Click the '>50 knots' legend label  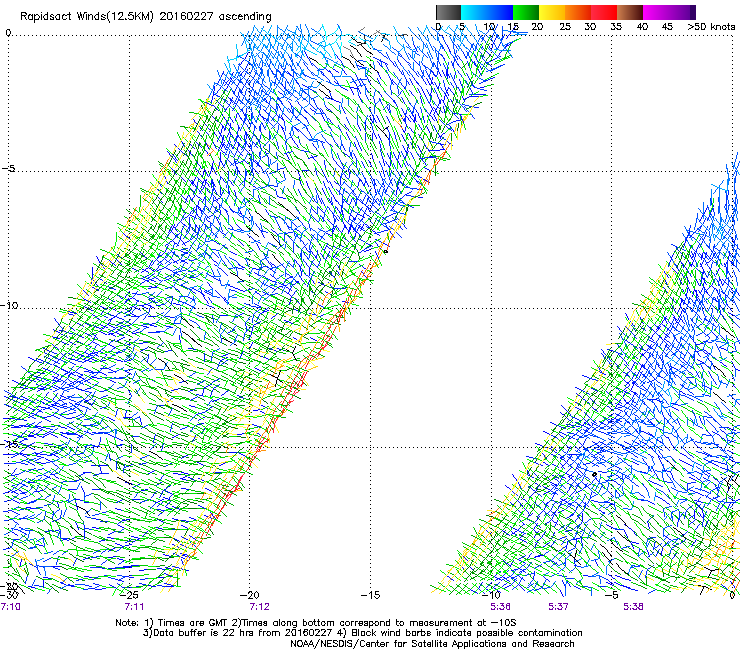[711, 27]
